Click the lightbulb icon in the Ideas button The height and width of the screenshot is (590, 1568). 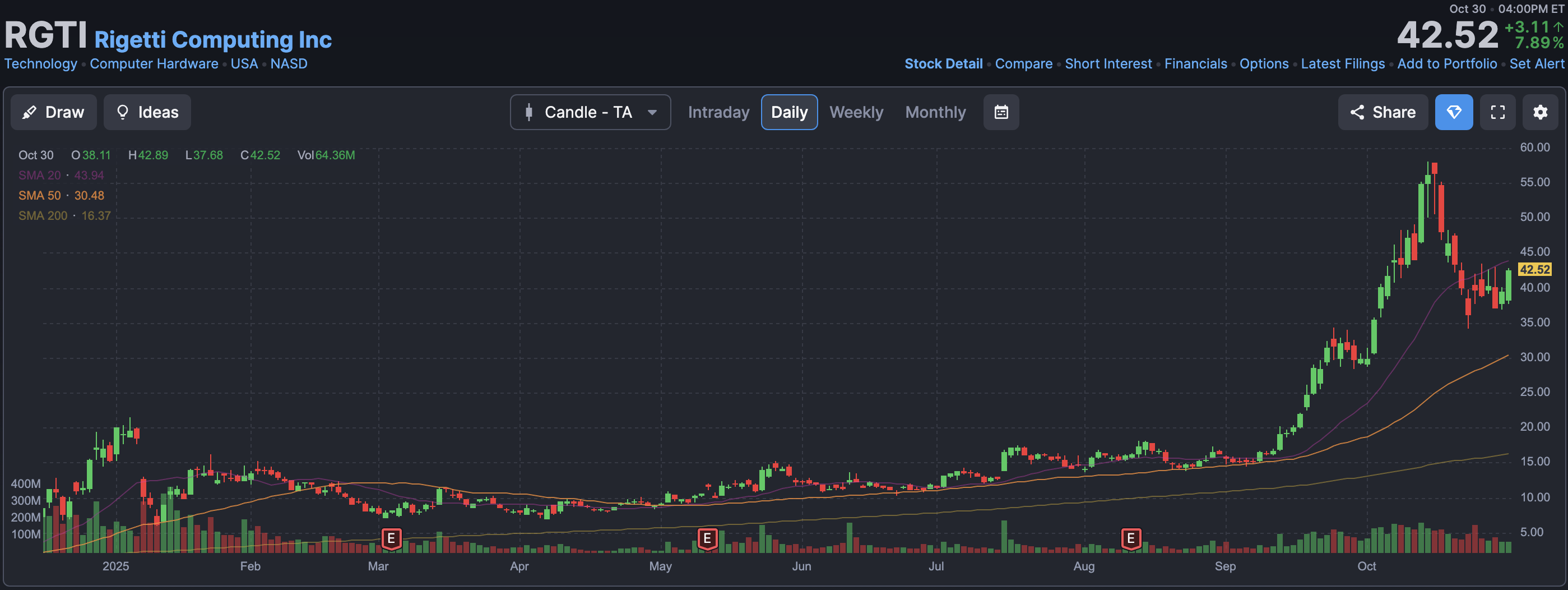pyautogui.click(x=122, y=112)
